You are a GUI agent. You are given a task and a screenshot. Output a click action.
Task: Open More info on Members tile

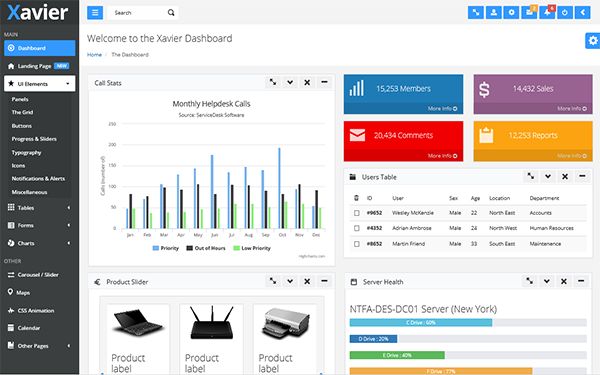pyautogui.click(x=442, y=109)
